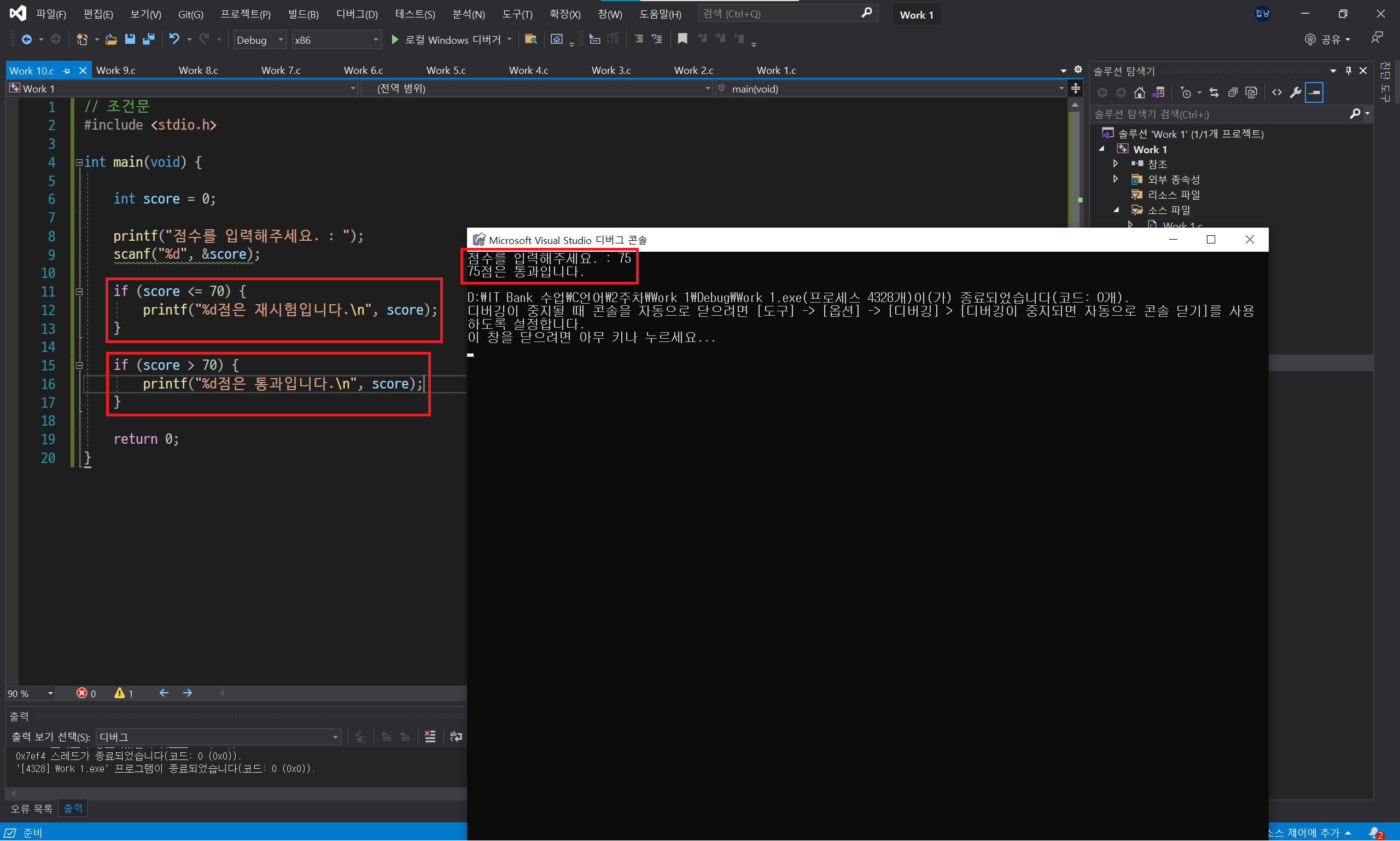Image resolution: width=1400 pixels, height=841 pixels.
Task: Click the Save All toolbar icon
Action: point(149,39)
